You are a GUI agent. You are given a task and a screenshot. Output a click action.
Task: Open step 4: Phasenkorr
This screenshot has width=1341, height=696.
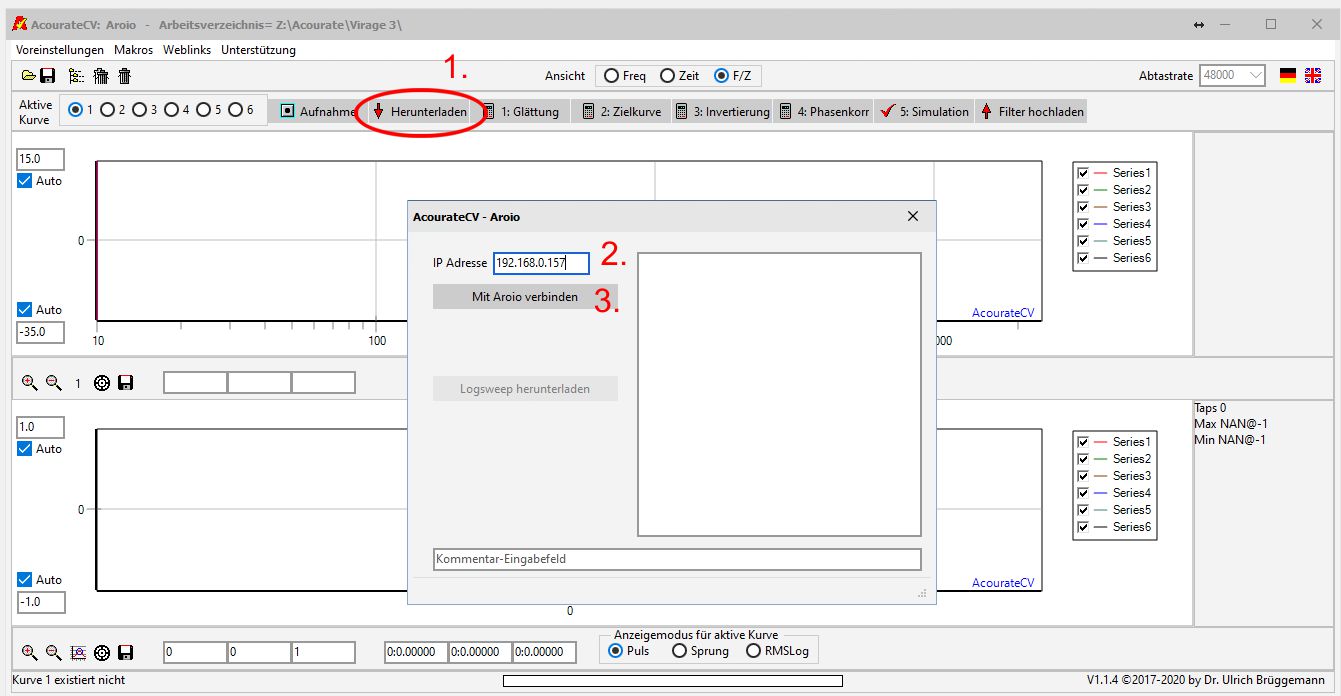(825, 112)
